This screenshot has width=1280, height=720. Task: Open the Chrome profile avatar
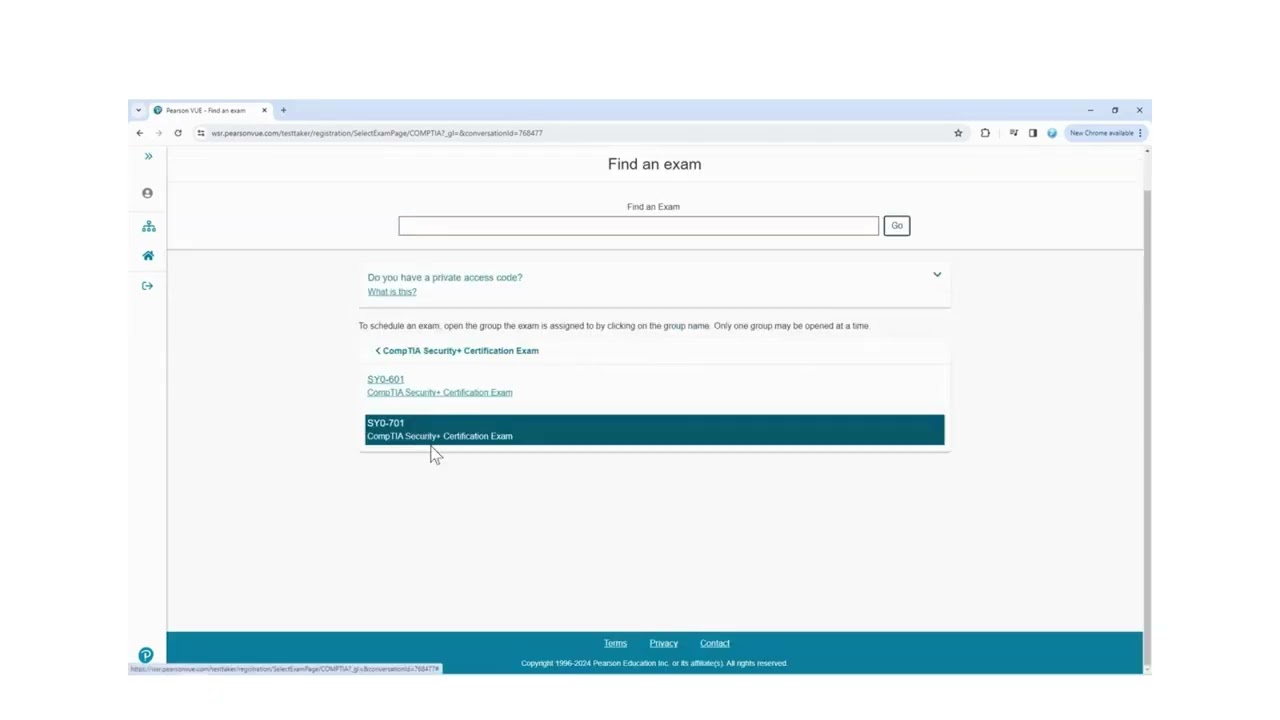(1052, 133)
